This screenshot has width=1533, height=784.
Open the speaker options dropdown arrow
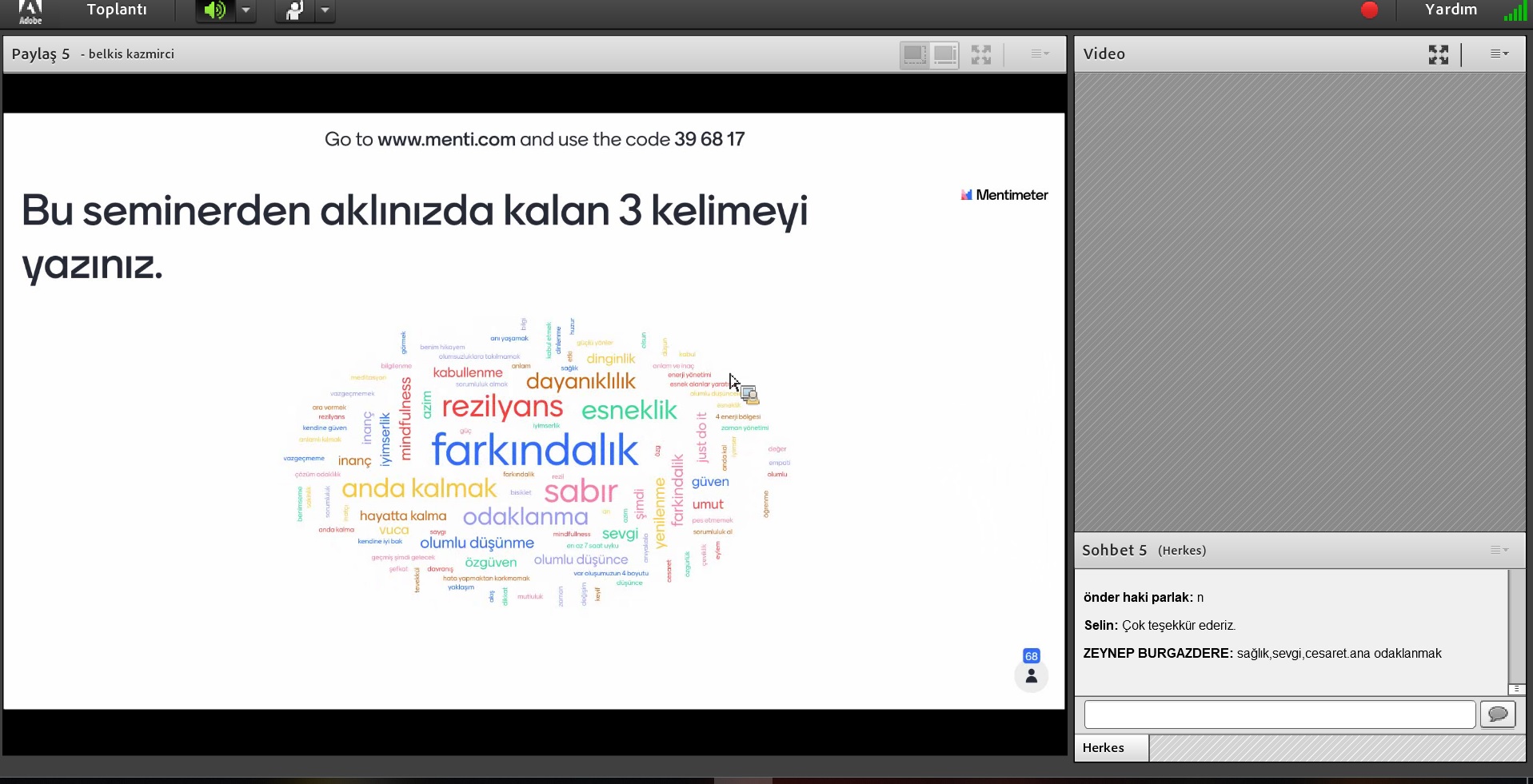(x=246, y=10)
